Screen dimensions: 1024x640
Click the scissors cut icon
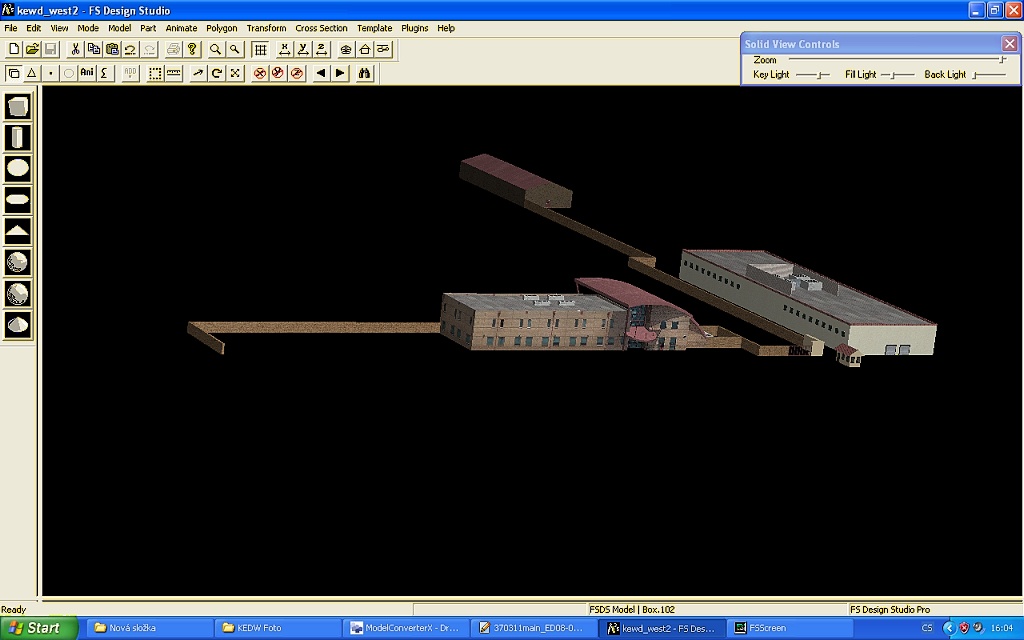75,49
